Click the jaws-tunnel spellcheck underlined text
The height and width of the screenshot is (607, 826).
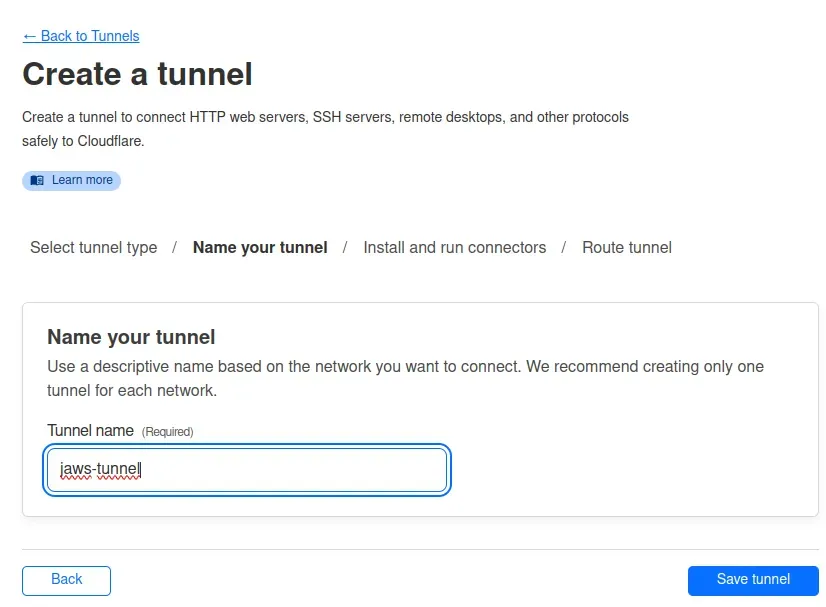[x=99, y=469]
